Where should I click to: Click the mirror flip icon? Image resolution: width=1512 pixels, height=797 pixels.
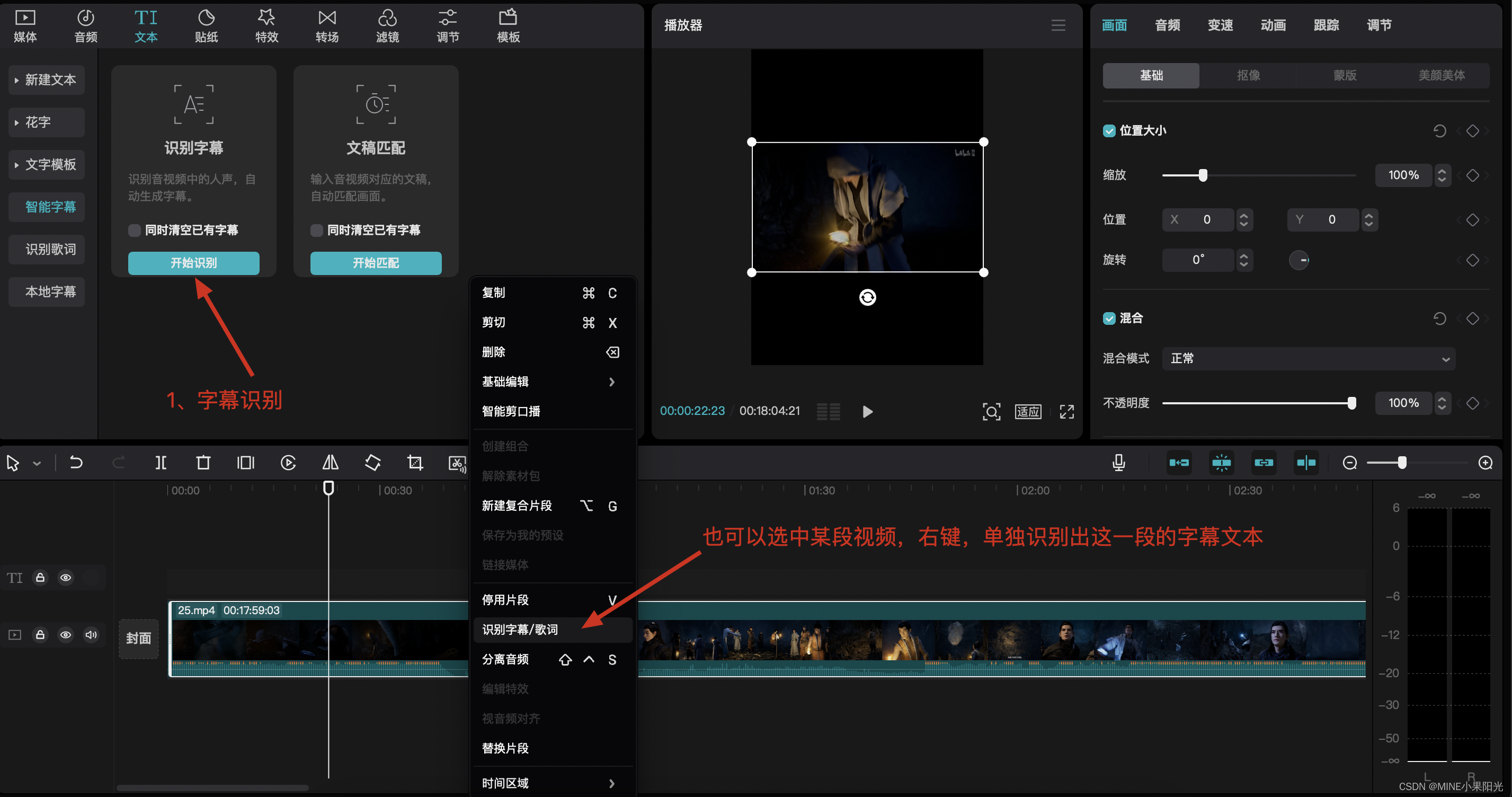[331, 463]
